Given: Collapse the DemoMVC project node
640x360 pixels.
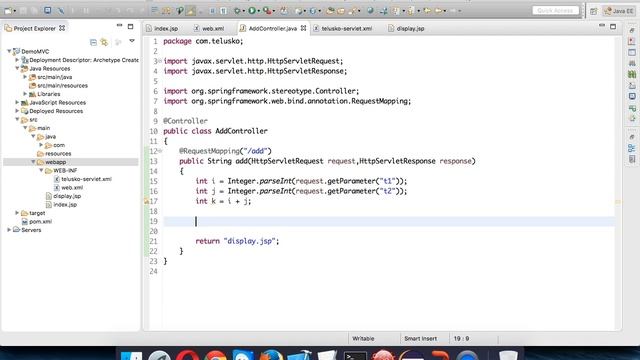Looking at the screenshot, I should click(9, 51).
